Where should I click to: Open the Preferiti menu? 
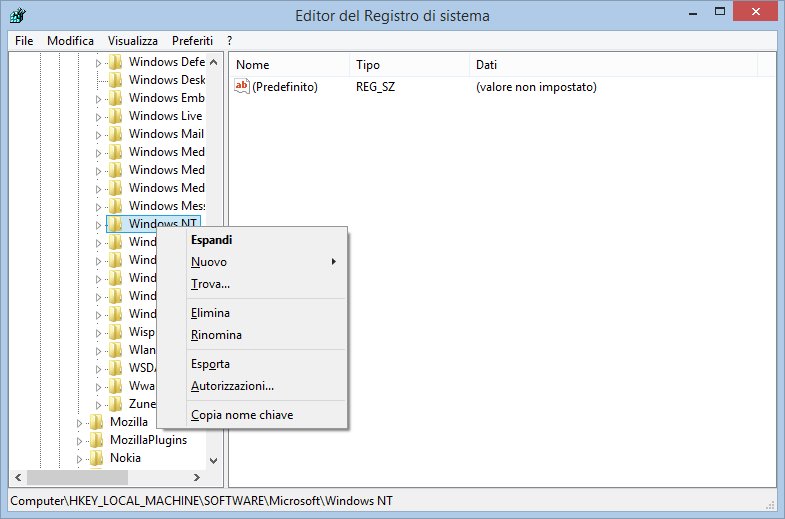192,41
